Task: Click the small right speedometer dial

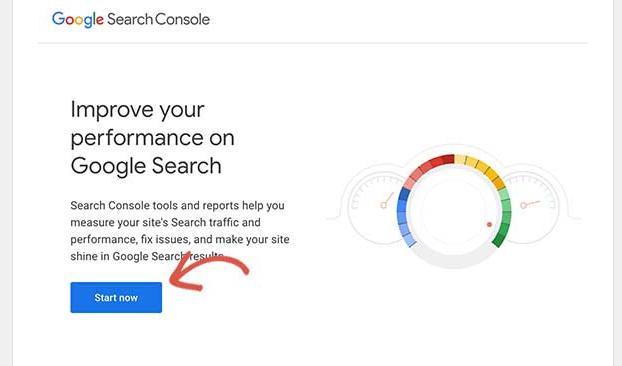Action: pos(536,207)
